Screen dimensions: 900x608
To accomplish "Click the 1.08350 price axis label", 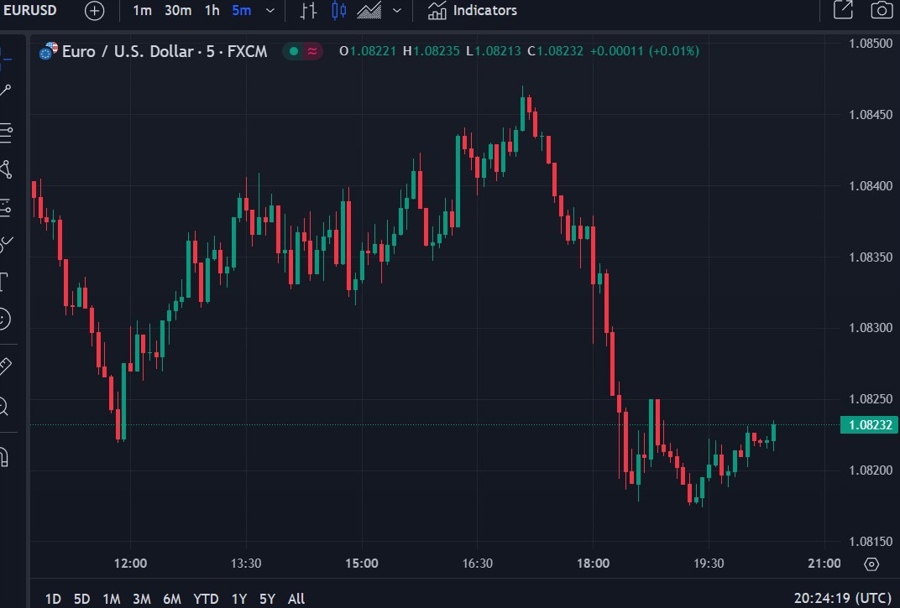I will 870,257.
